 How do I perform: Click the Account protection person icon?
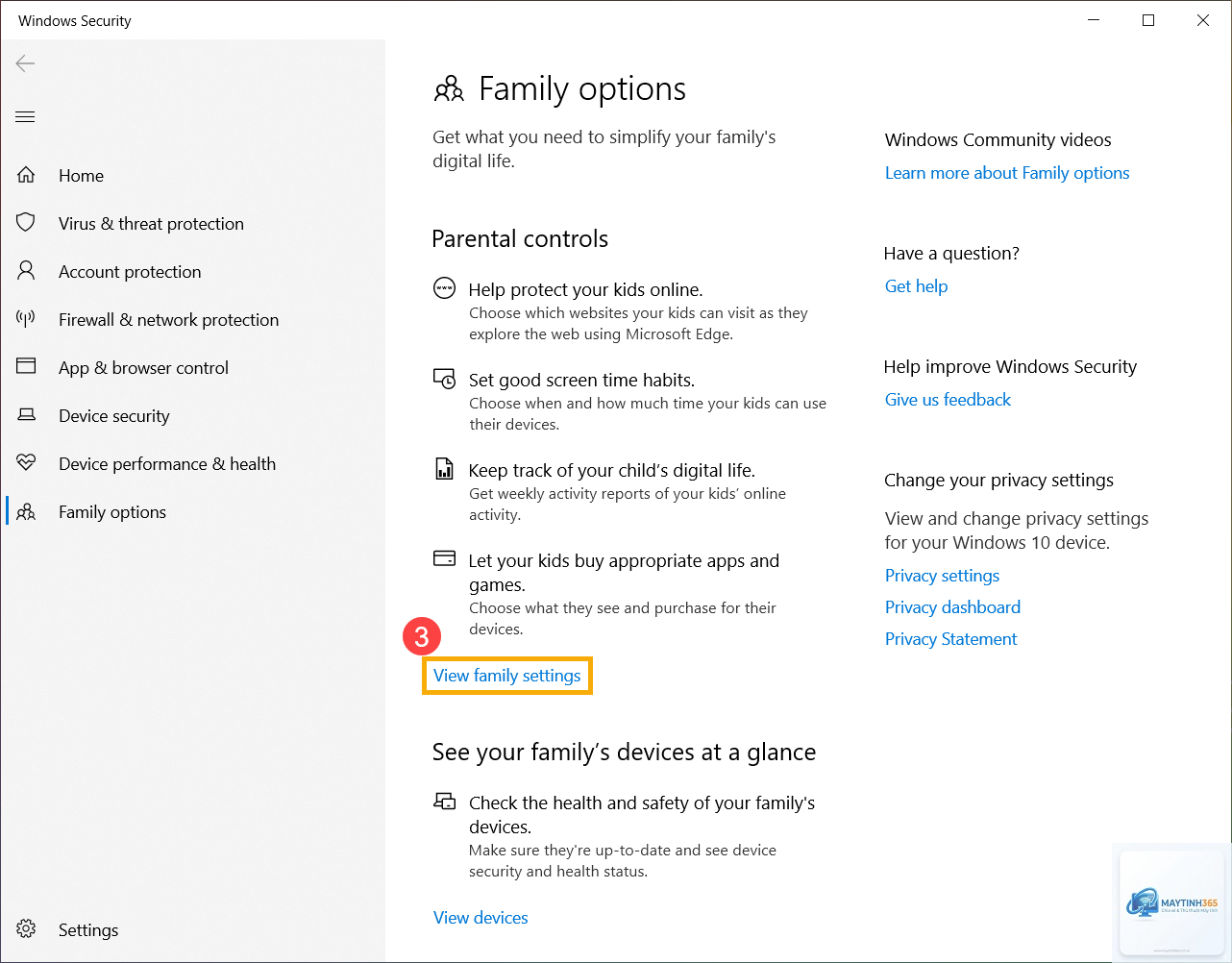(26, 271)
